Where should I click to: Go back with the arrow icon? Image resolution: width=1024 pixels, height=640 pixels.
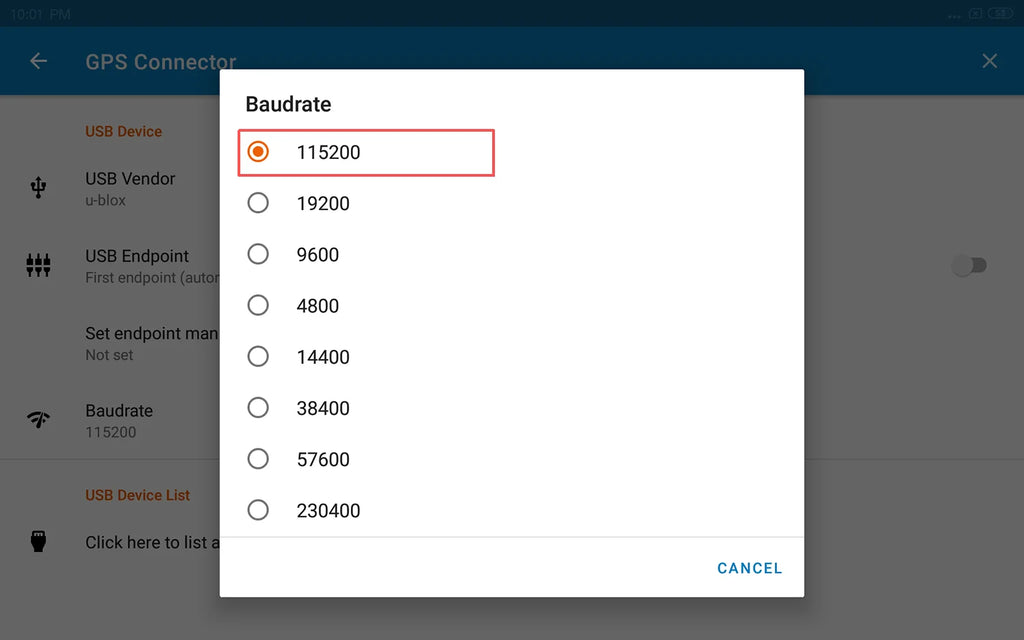click(39, 61)
